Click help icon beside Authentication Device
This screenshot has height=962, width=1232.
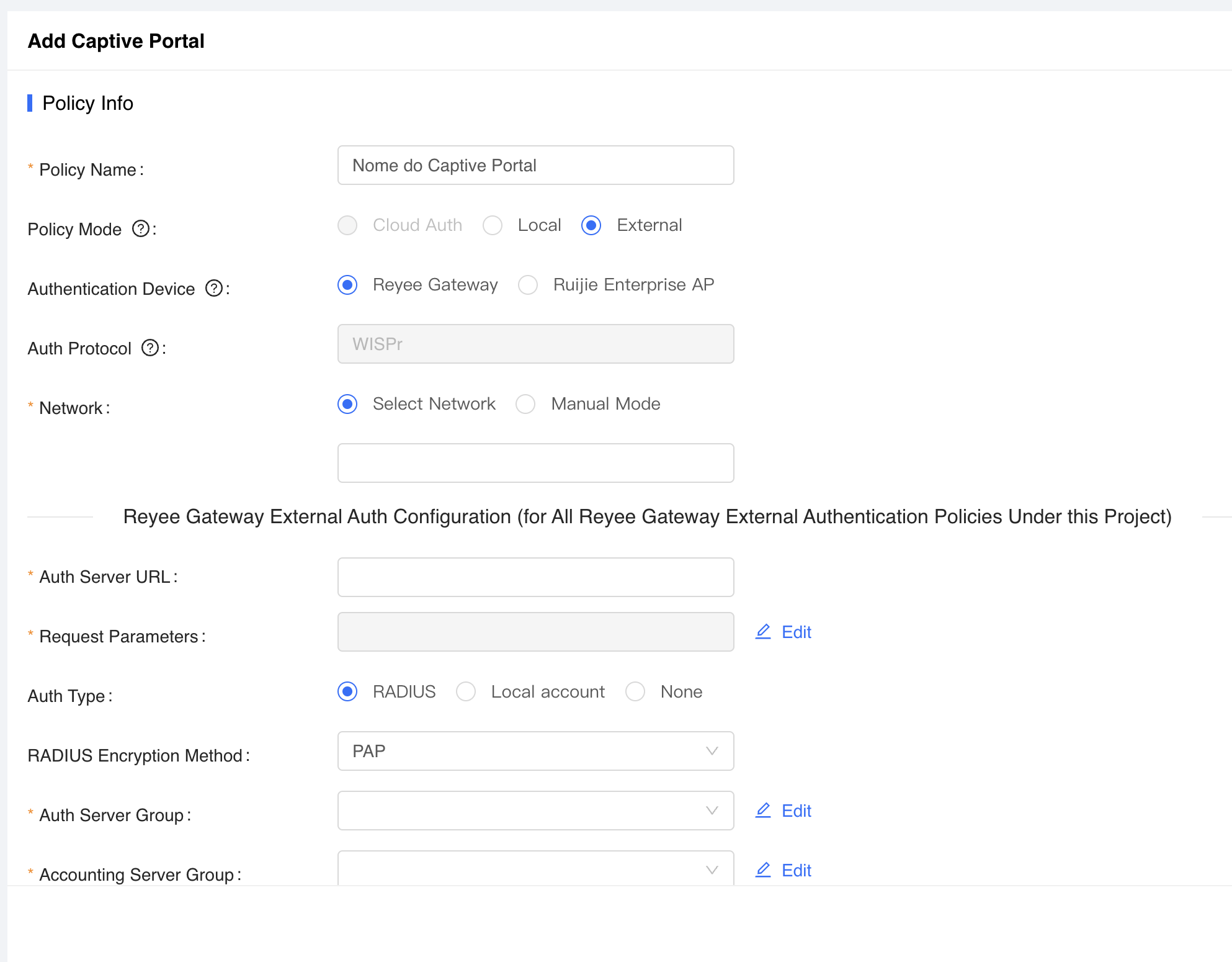[x=214, y=289]
